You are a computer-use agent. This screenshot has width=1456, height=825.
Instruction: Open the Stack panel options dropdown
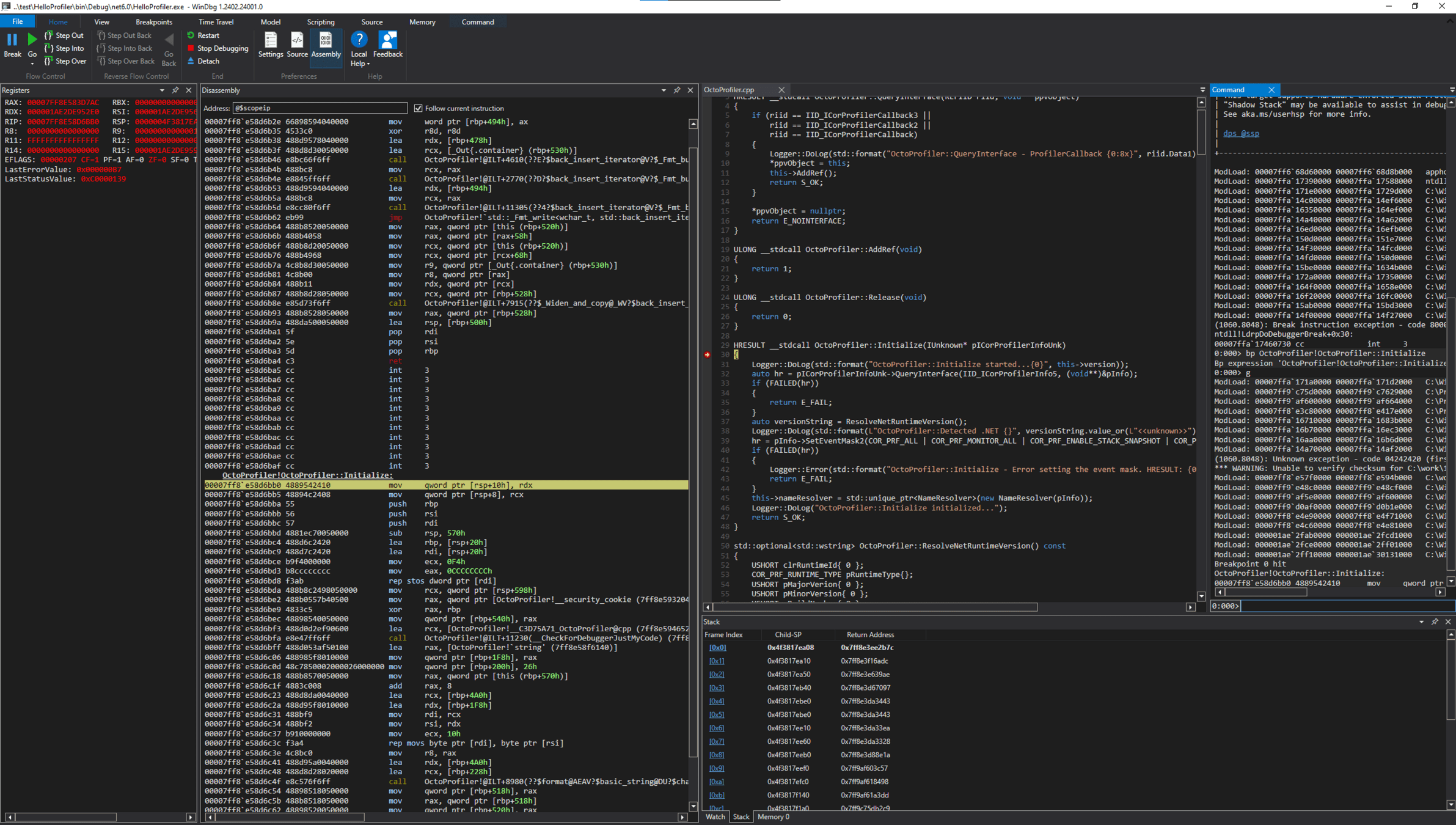[1421, 621]
